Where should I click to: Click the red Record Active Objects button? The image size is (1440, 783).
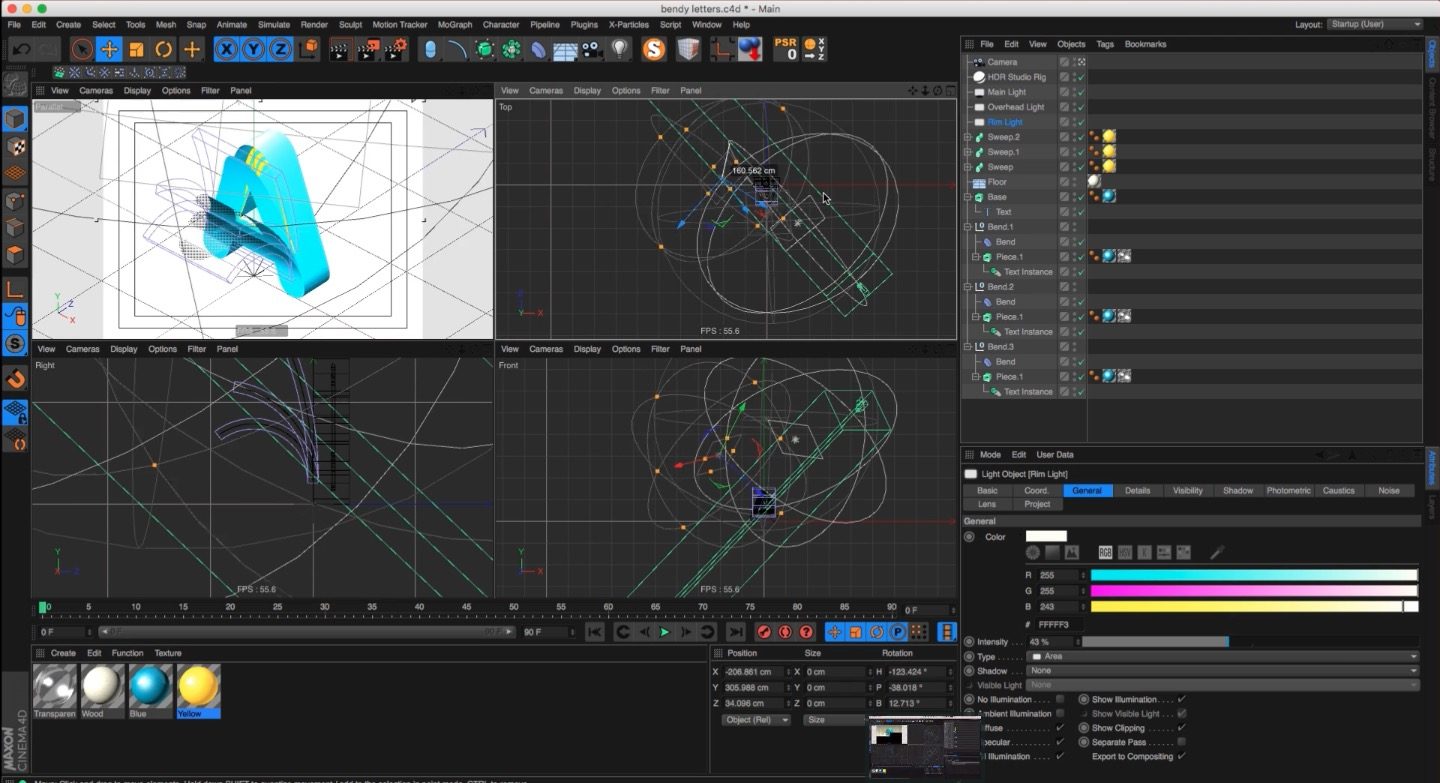tap(764, 632)
